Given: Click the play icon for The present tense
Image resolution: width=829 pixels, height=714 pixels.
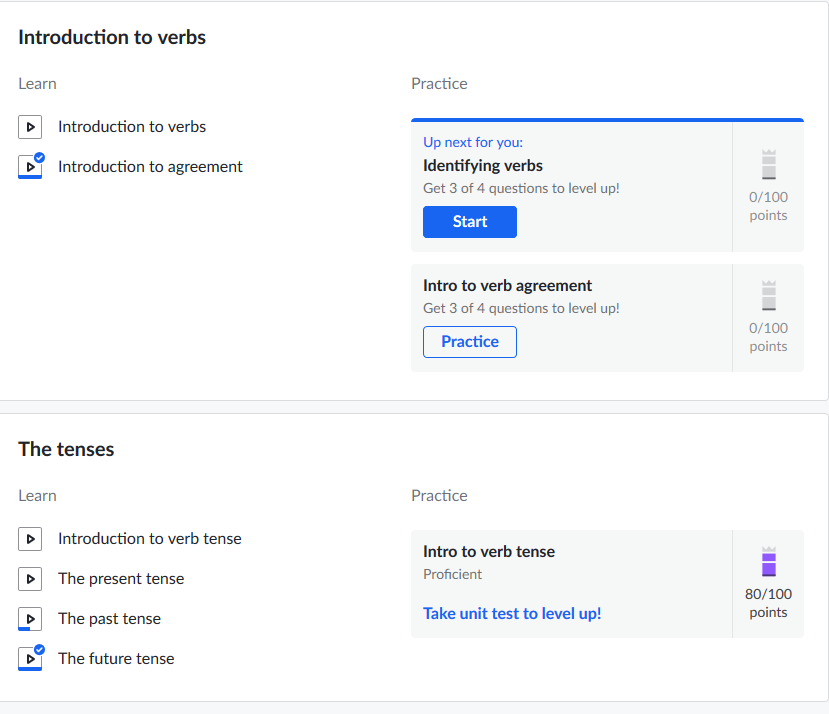Looking at the screenshot, I should 30,579.
